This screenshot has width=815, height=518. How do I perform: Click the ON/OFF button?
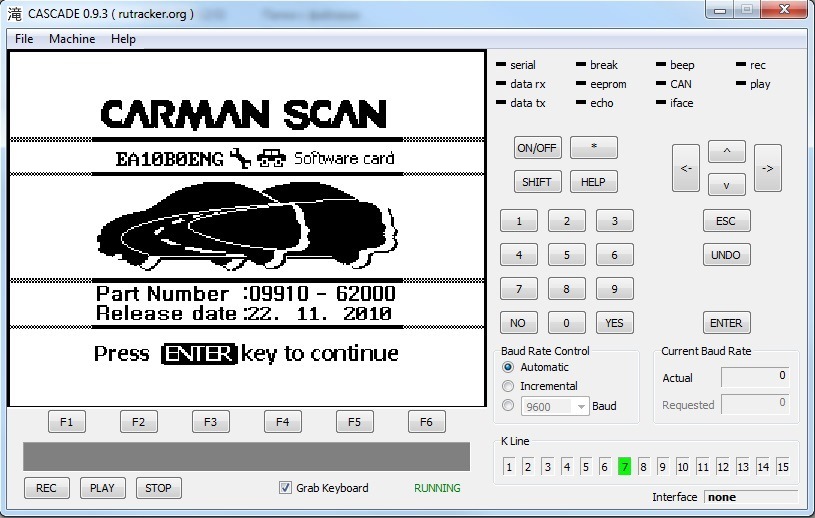pos(537,148)
